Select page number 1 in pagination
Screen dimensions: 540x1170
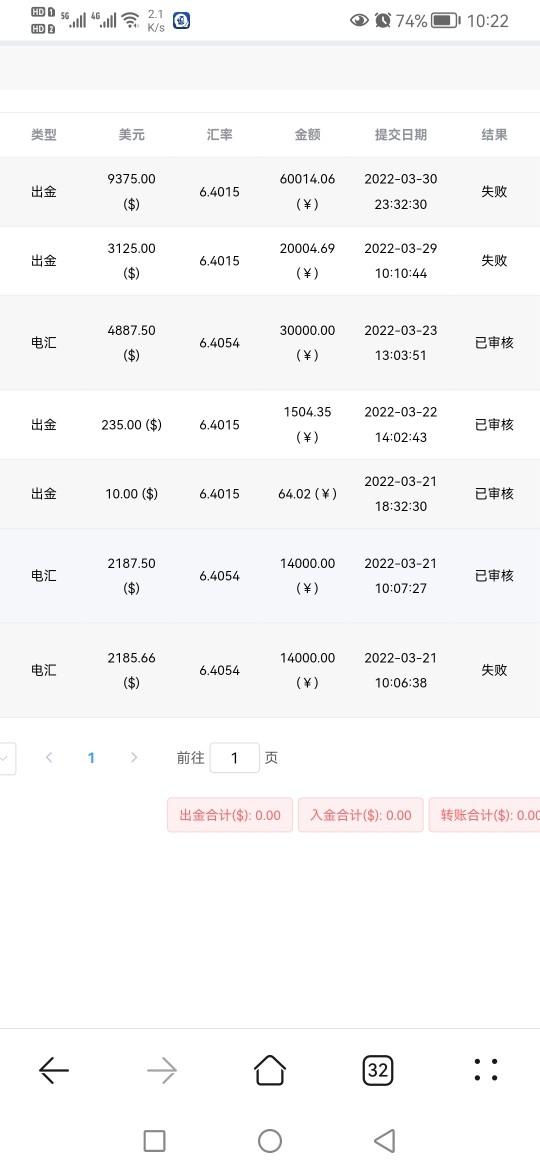click(91, 757)
